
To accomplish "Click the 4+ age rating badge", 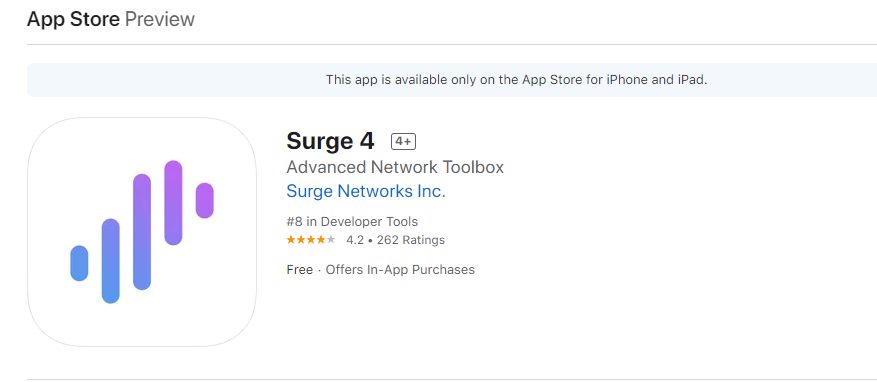I will (403, 142).
